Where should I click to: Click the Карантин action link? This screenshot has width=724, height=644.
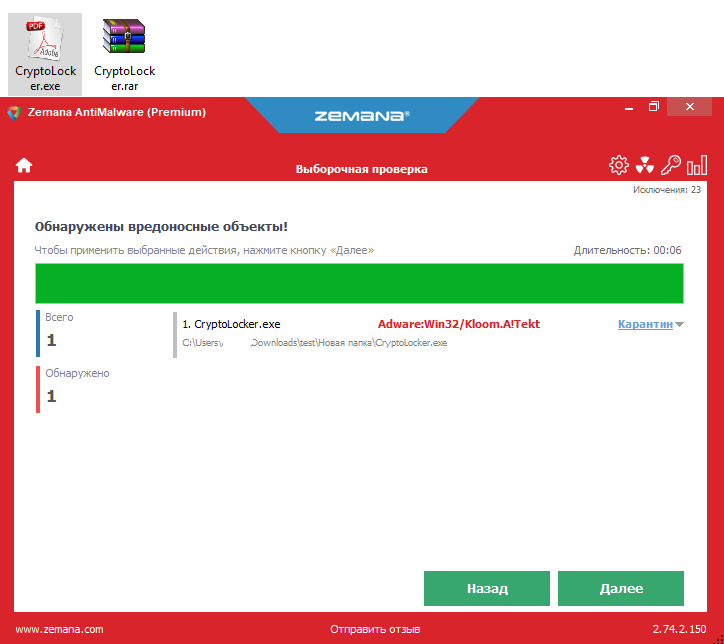[645, 324]
